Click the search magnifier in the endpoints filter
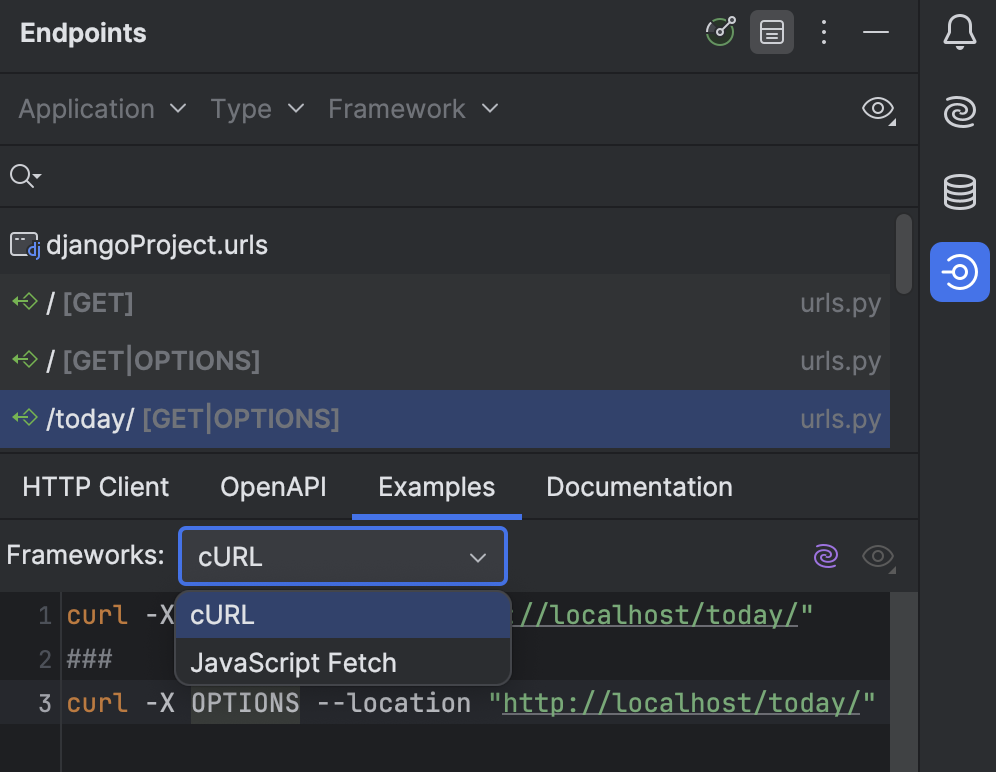The image size is (996, 772). pyautogui.click(x=24, y=175)
